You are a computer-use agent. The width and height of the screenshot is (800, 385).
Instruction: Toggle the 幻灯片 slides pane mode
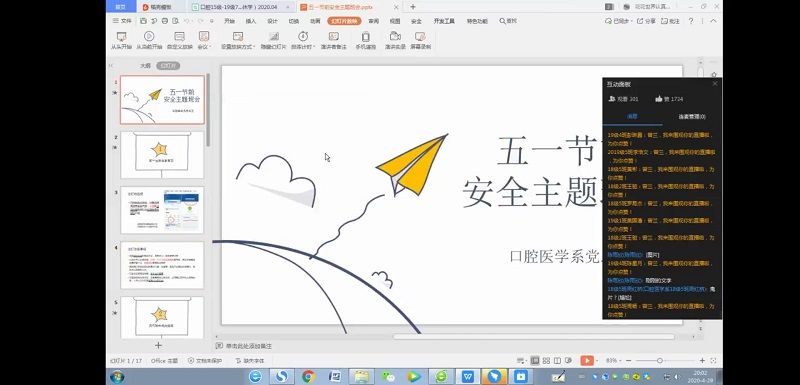(168, 66)
